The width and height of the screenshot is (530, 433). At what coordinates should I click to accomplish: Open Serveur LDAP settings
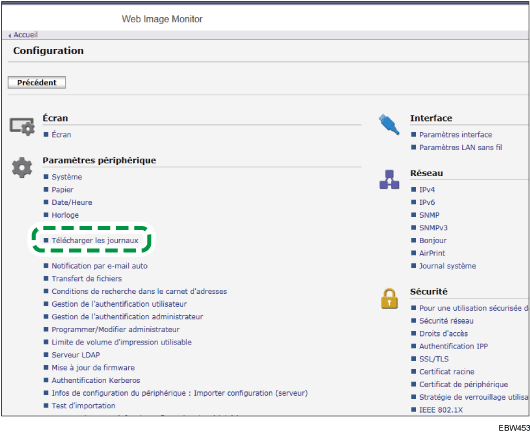point(76,355)
